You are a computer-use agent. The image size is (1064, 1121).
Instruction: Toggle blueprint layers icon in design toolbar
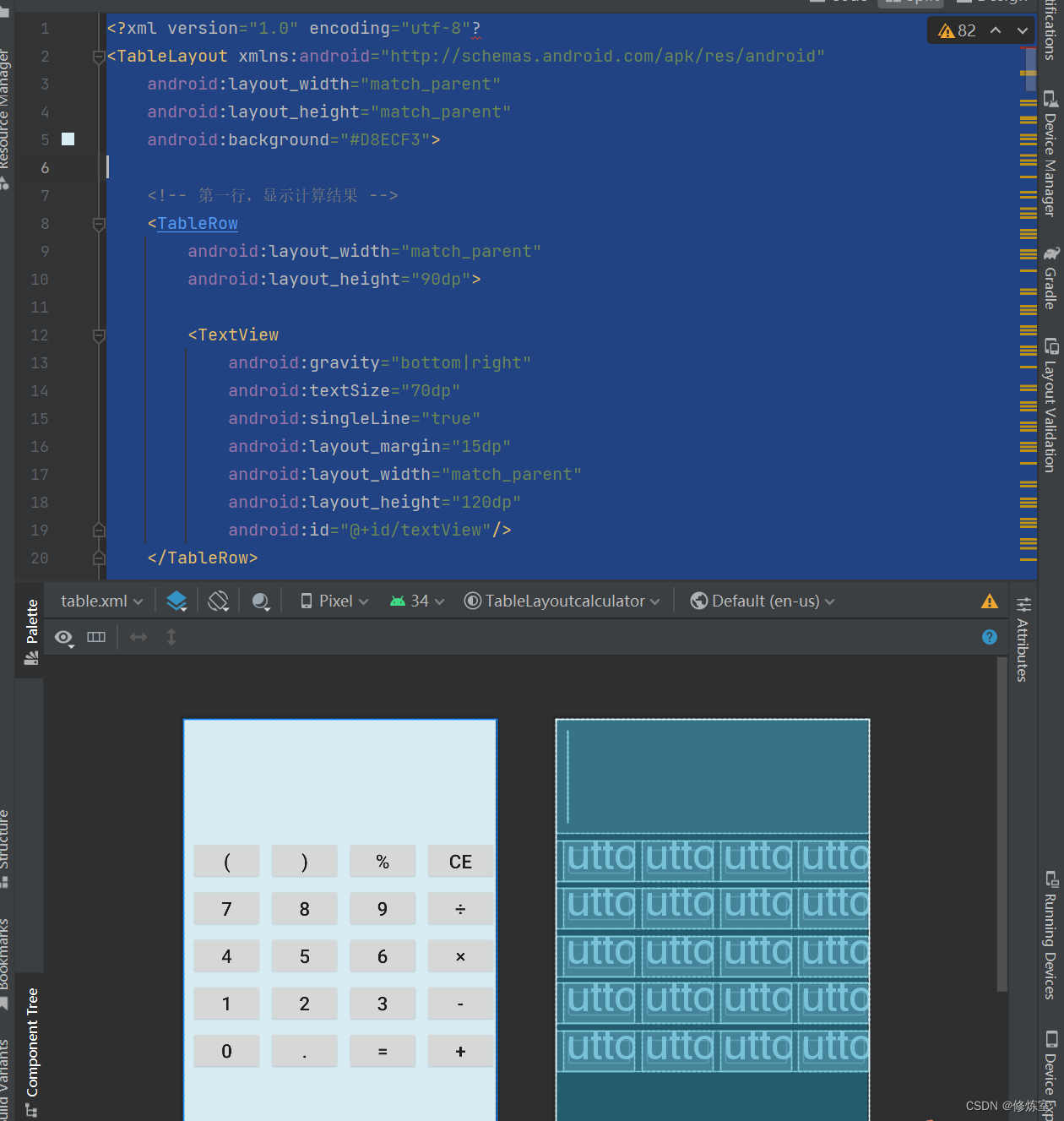(x=176, y=601)
